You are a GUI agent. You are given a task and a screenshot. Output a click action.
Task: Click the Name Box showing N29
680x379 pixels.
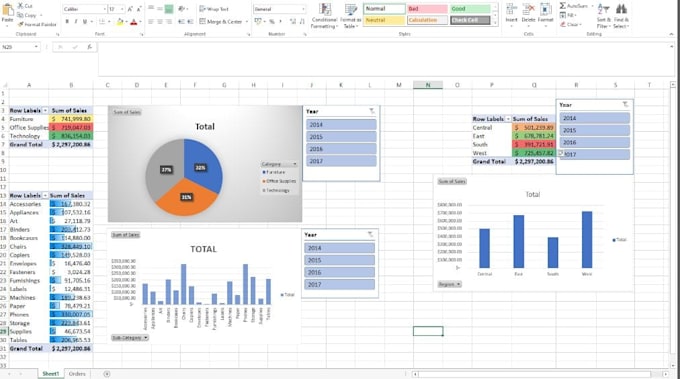point(20,47)
